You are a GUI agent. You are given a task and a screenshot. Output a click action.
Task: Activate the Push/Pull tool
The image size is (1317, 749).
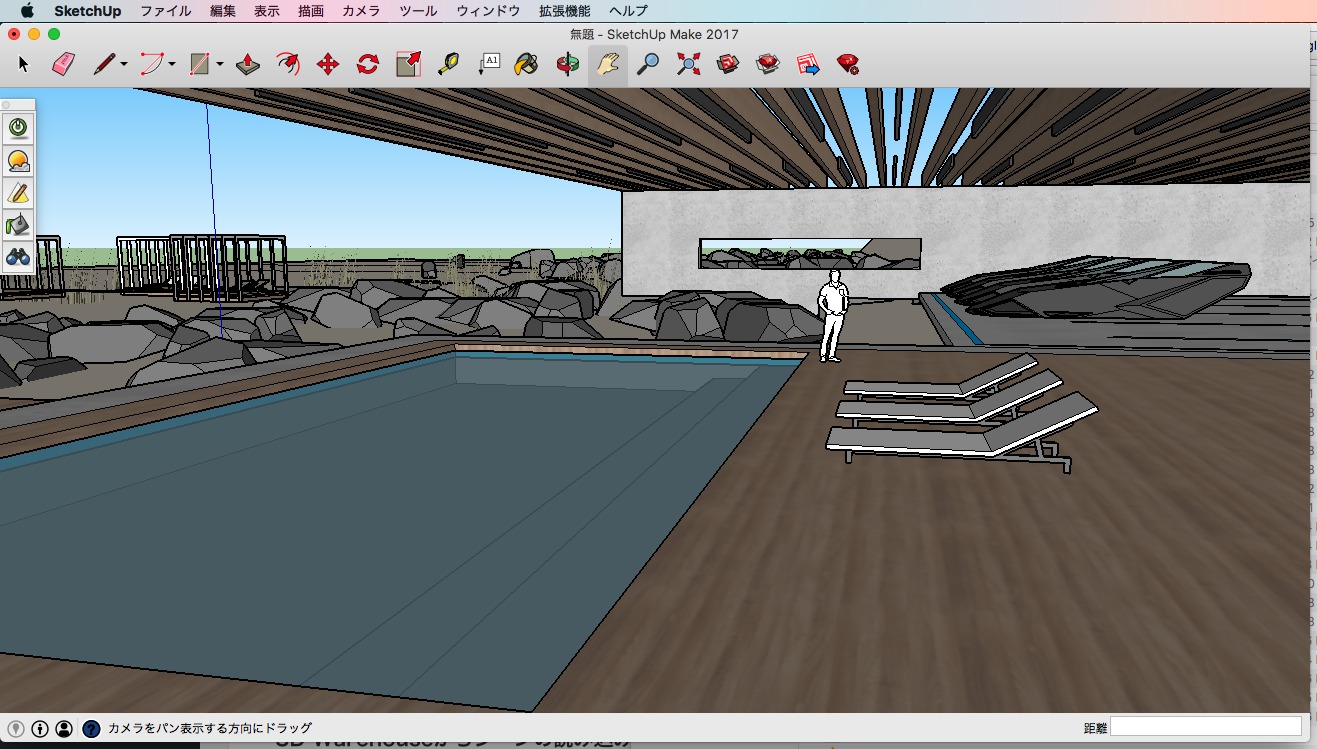click(248, 65)
